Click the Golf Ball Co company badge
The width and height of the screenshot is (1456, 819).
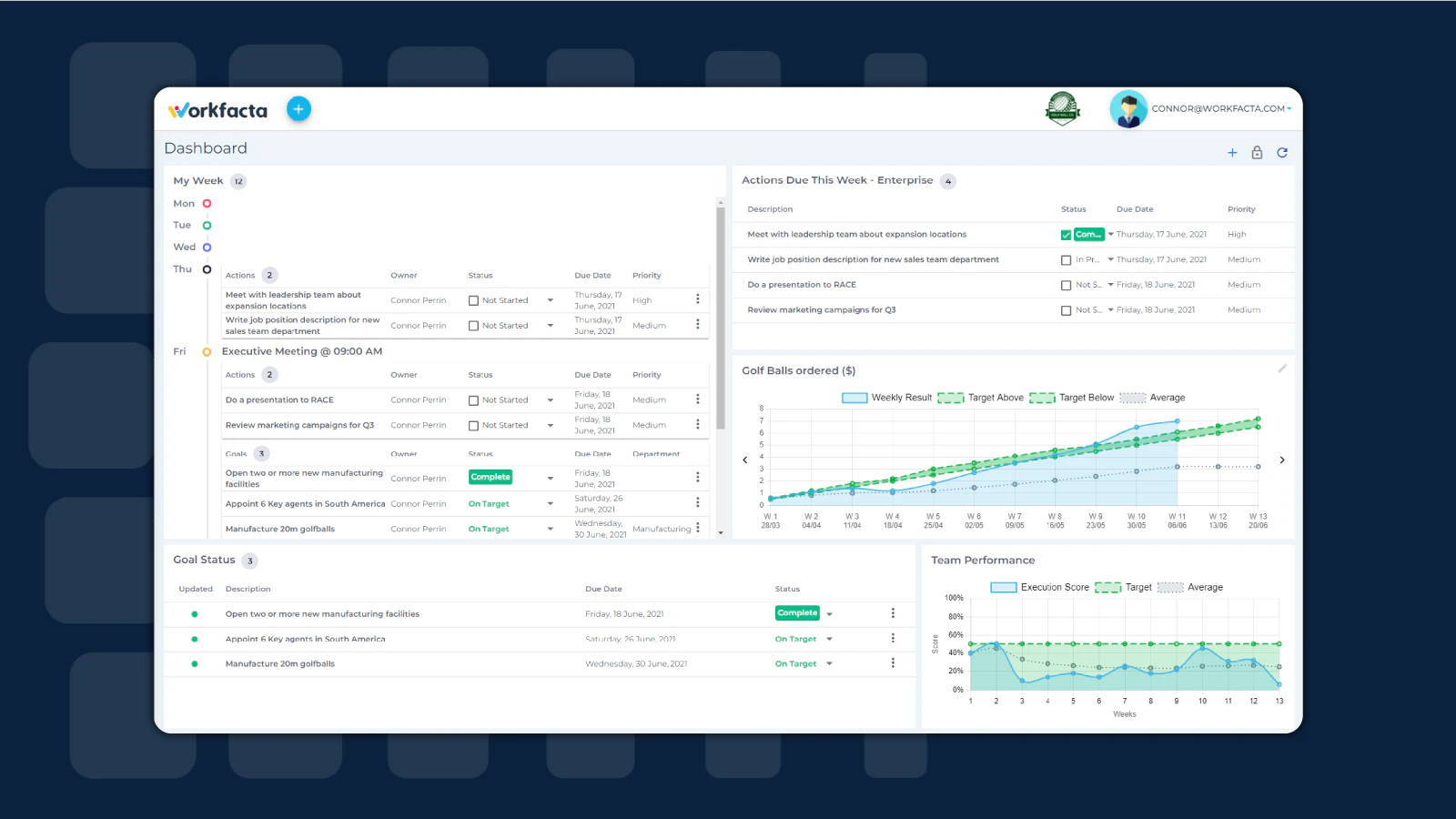click(1062, 108)
